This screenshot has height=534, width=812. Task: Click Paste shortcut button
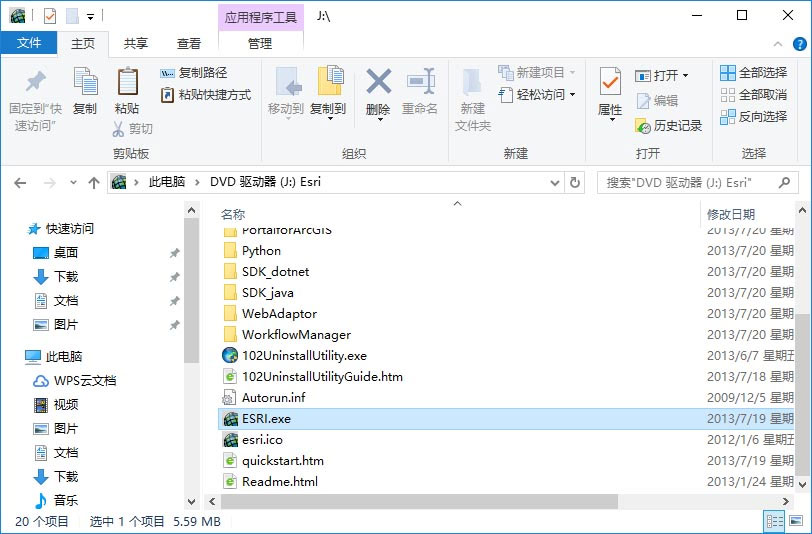point(206,95)
